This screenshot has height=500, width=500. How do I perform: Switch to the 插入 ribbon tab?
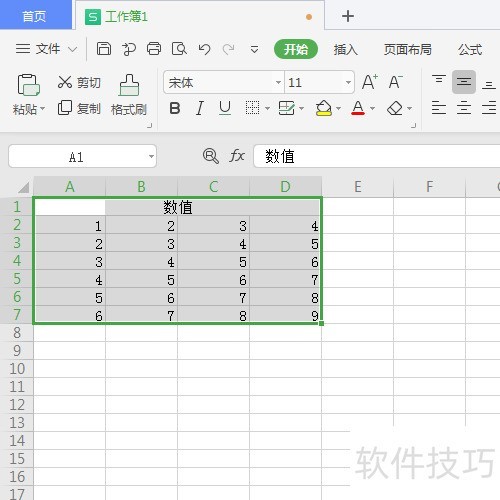pos(346,50)
